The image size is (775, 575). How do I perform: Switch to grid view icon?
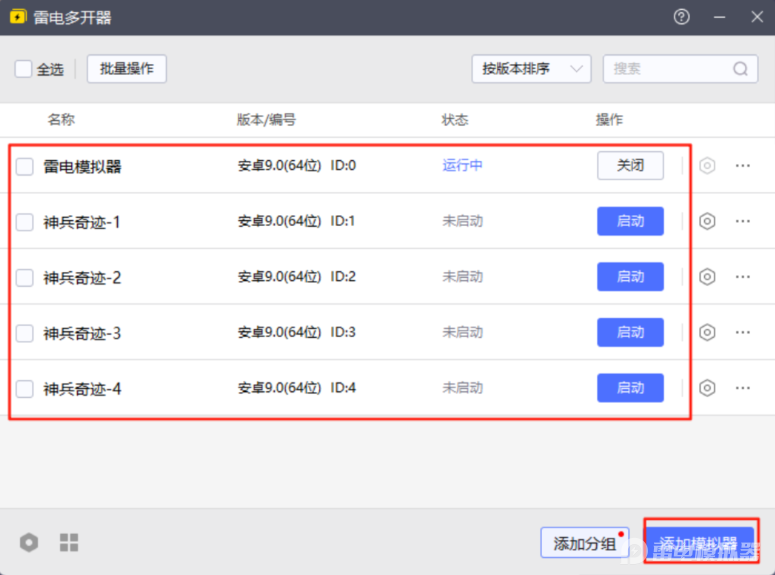(69, 543)
